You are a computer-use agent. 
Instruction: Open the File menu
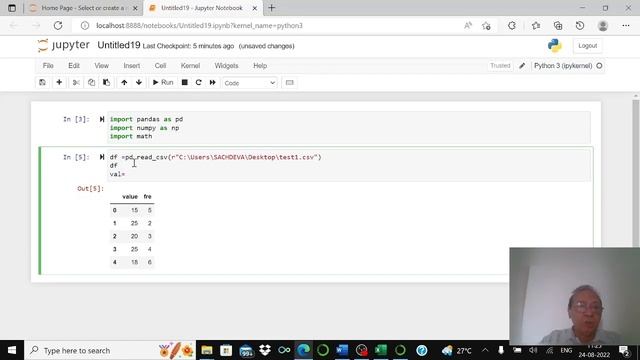click(x=48, y=66)
